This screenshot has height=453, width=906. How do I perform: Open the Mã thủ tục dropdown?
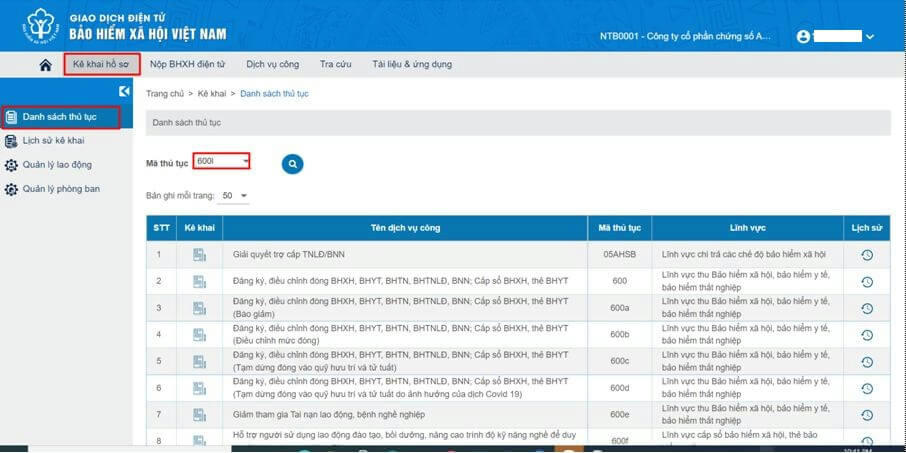[x=245, y=161]
